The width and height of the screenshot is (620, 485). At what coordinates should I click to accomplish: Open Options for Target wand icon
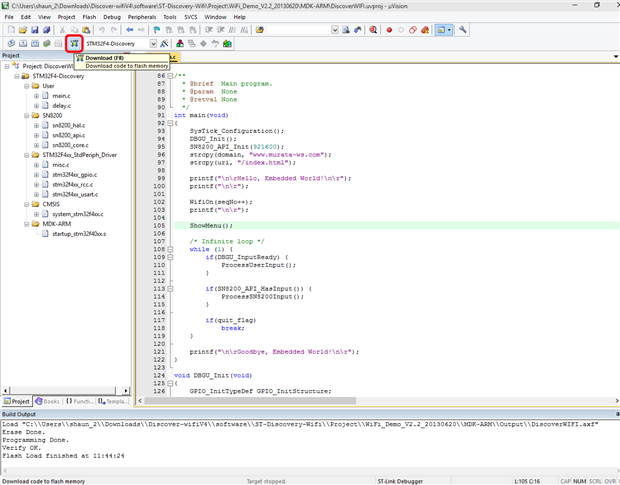click(164, 44)
